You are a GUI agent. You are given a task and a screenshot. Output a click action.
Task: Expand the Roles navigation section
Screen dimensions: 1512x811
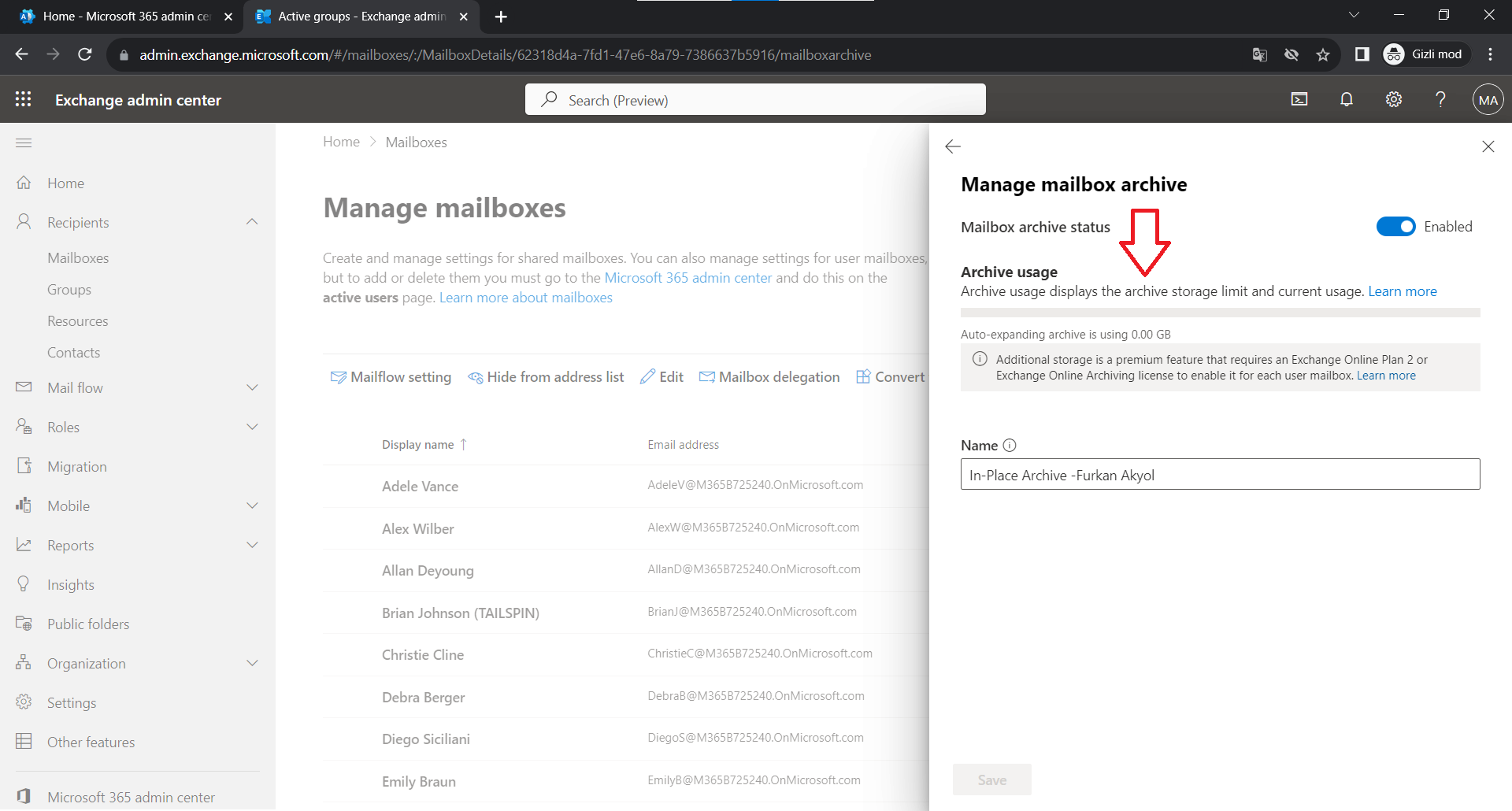(x=252, y=427)
